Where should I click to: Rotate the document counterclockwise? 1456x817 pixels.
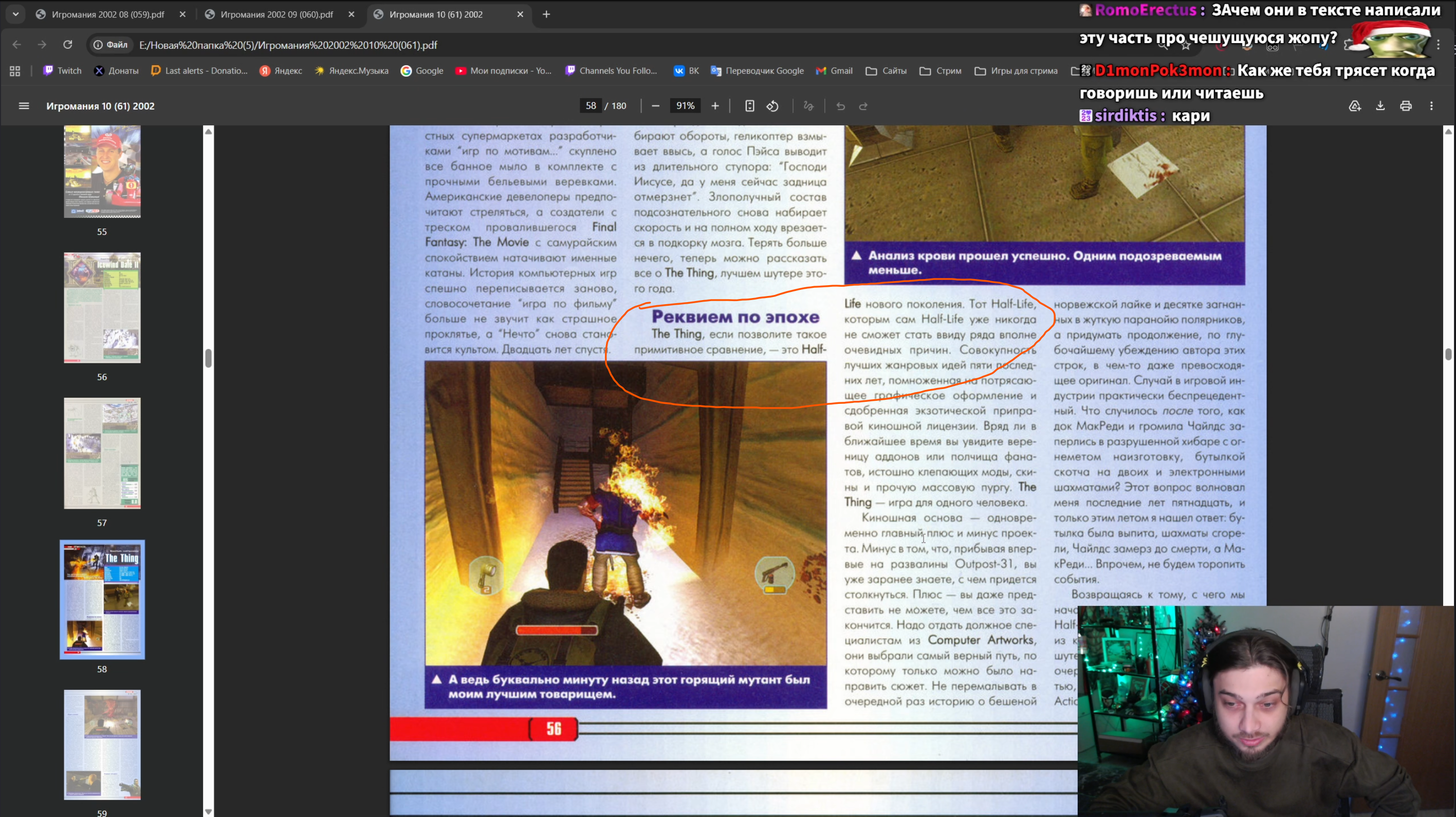[772, 106]
